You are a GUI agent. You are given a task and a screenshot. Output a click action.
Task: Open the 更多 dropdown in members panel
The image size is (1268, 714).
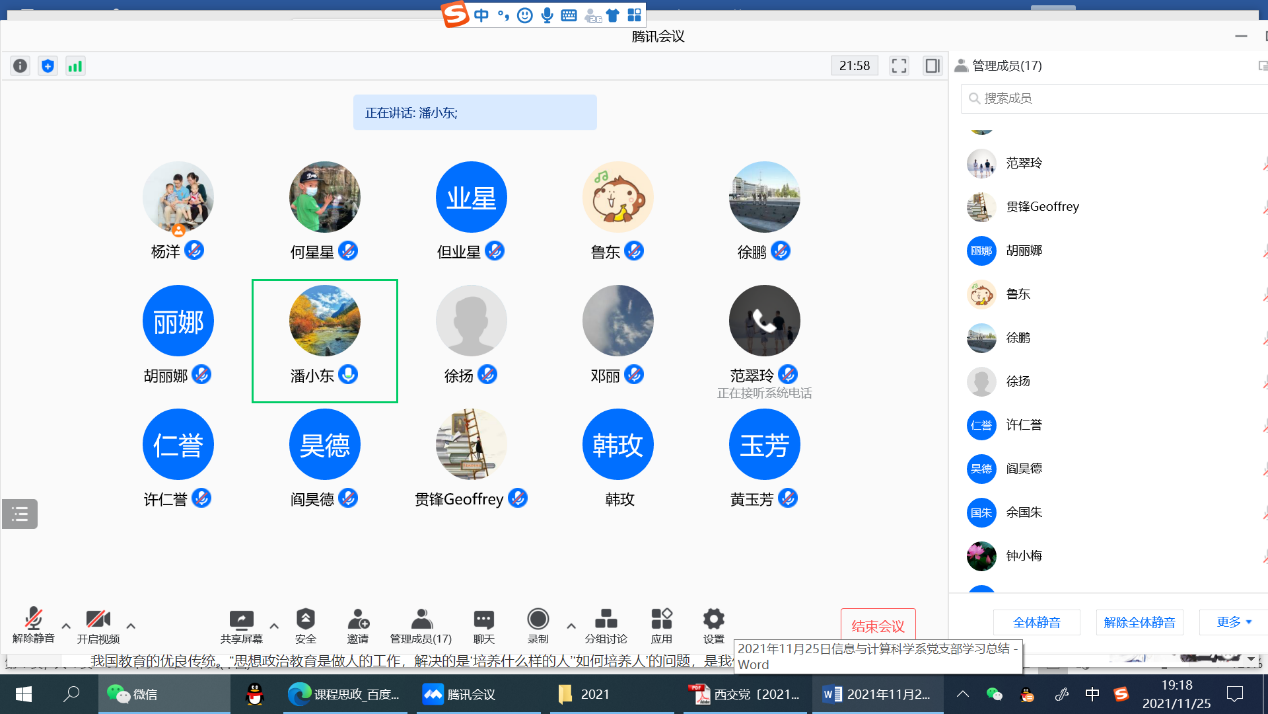1234,622
